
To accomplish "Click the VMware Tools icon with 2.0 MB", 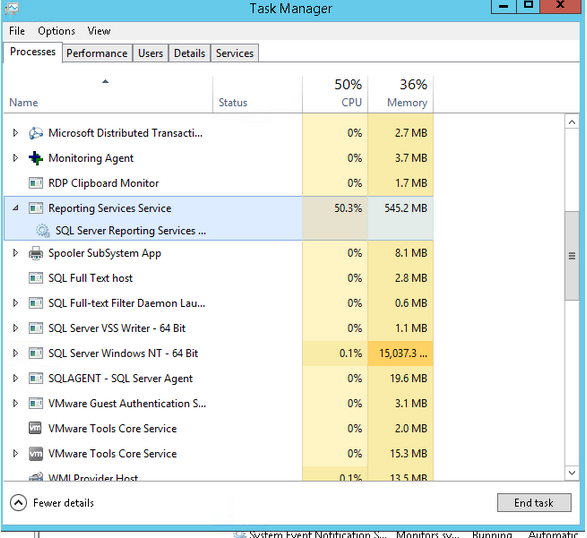I will click(x=36, y=428).
